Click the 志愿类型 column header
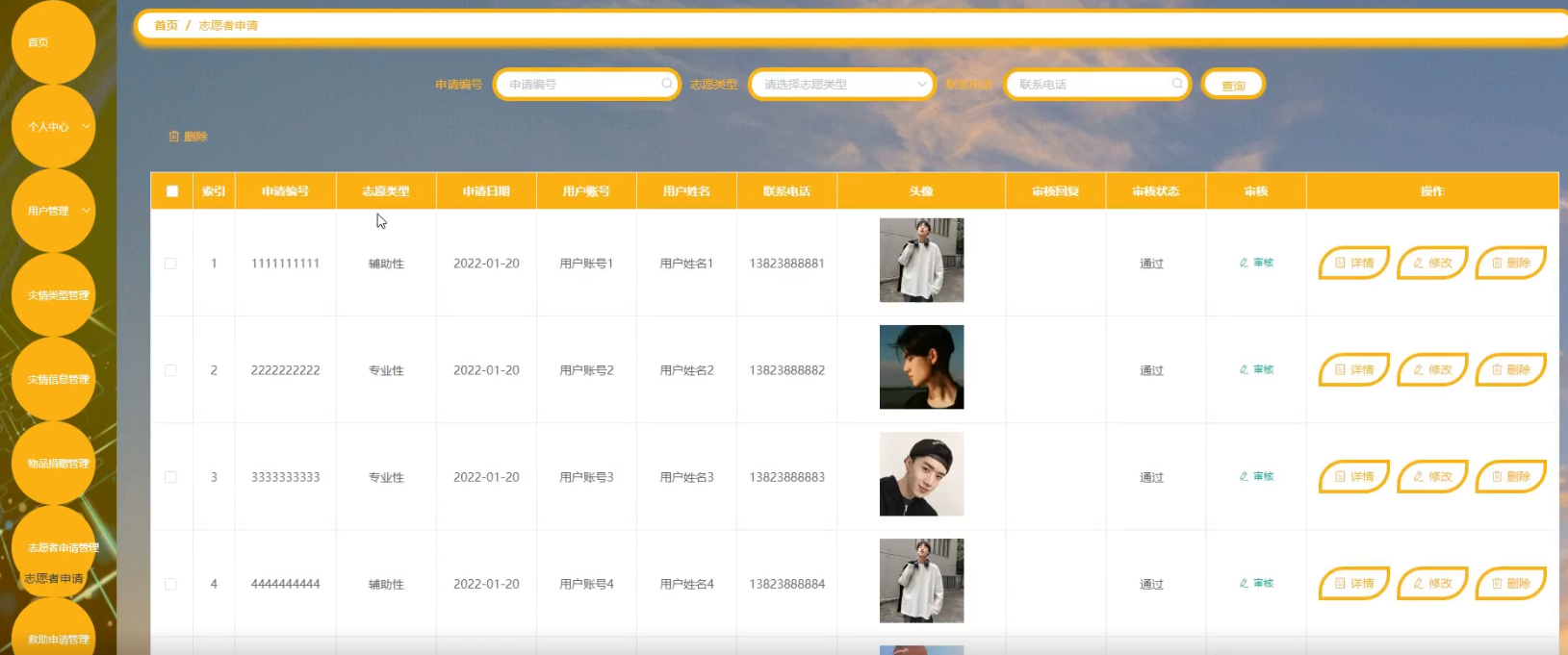The image size is (1568, 655). (x=386, y=191)
